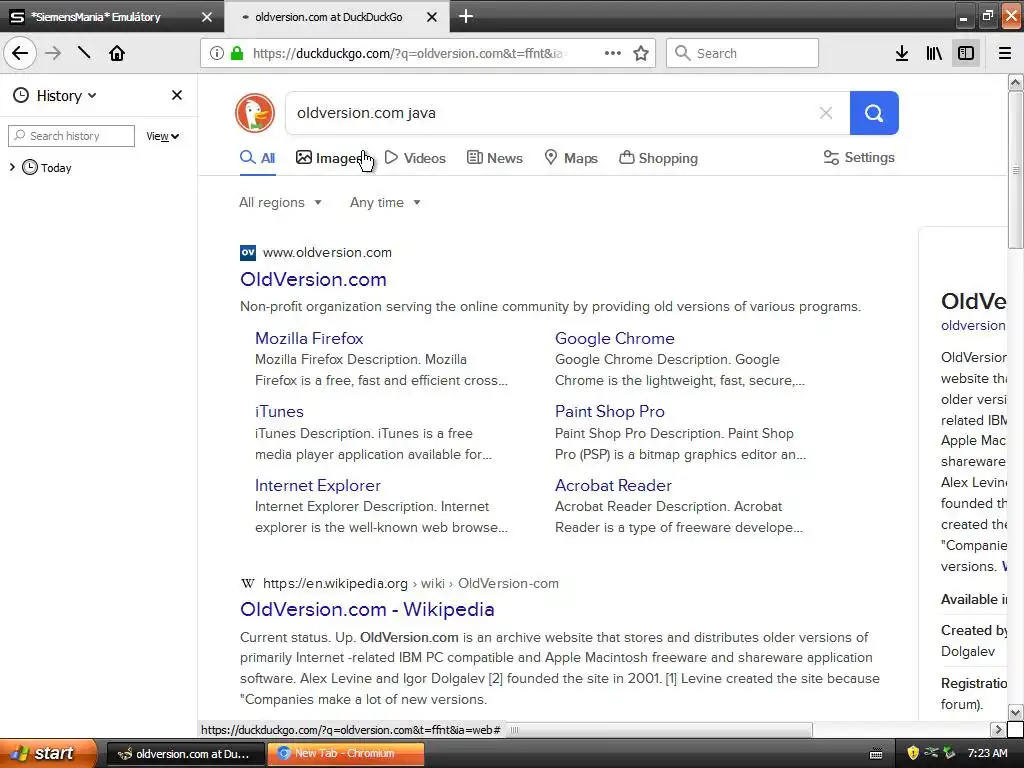Open the Internet Explorer sitelink

coord(317,485)
